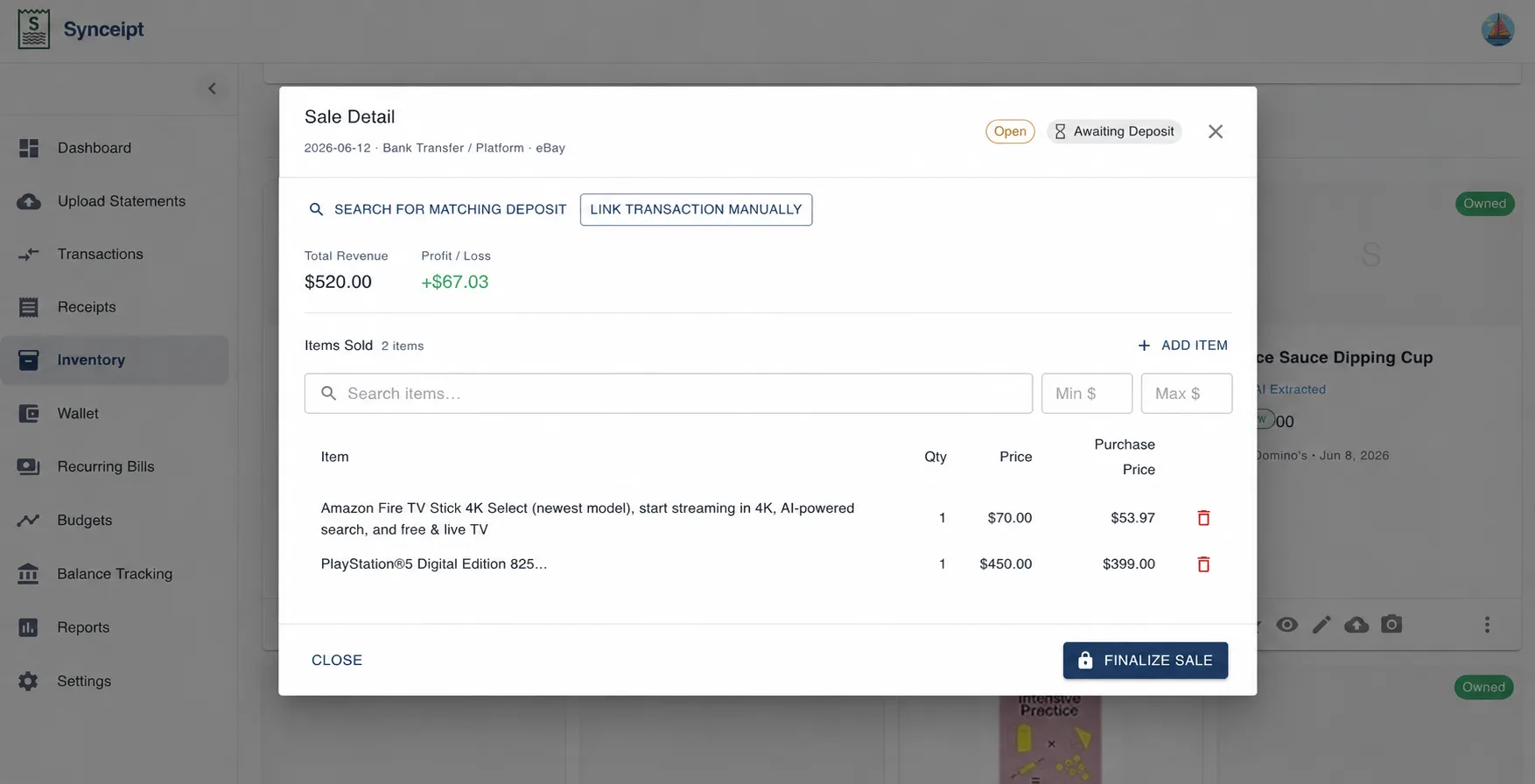Image resolution: width=1535 pixels, height=784 pixels.
Task: Click the Recurring Bills icon
Action: 28,466
